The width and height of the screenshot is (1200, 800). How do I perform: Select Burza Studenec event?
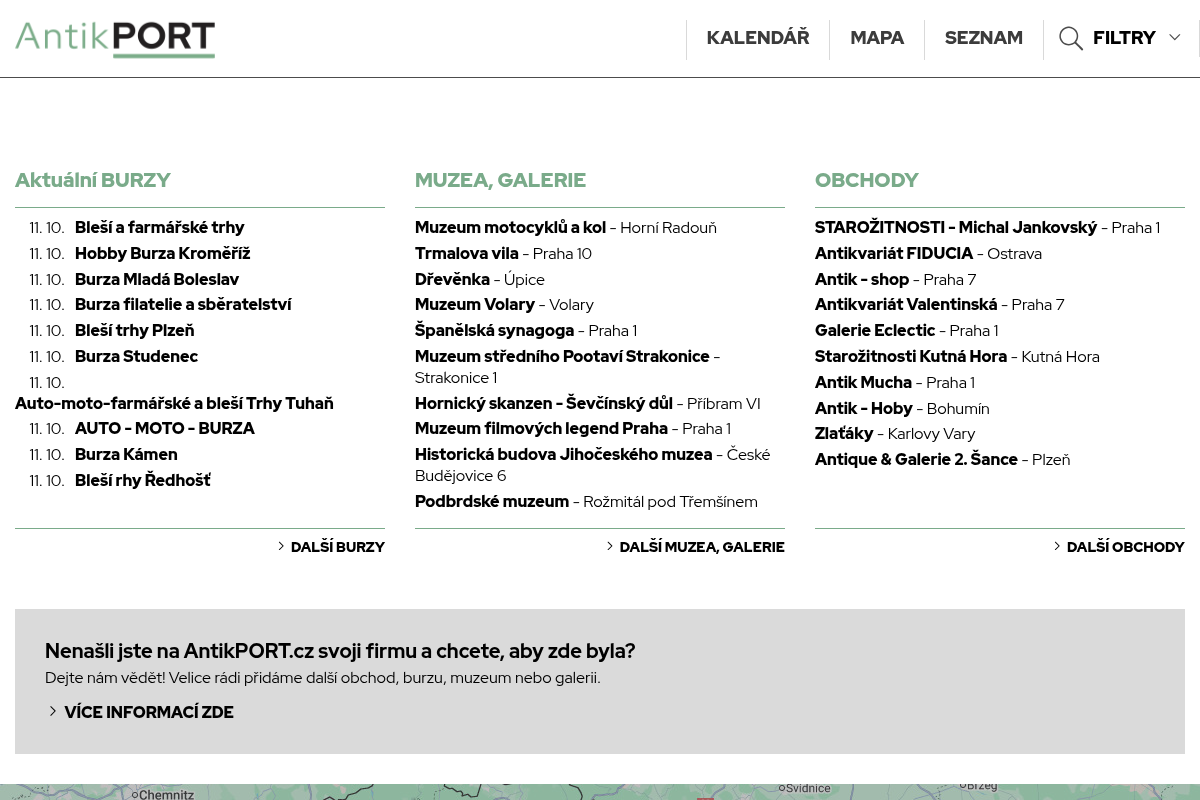pos(136,357)
